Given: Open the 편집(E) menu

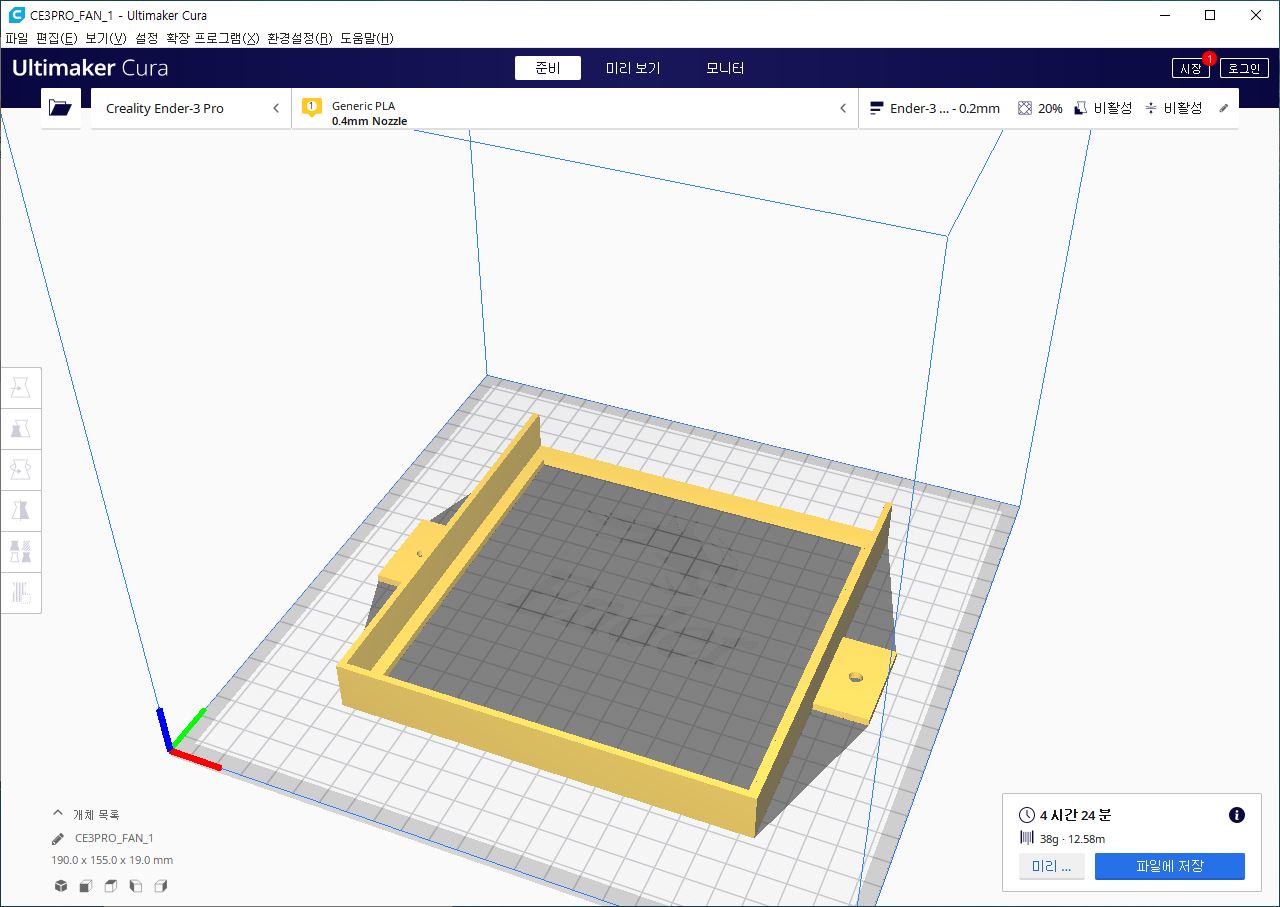Looking at the screenshot, I should click(56, 38).
